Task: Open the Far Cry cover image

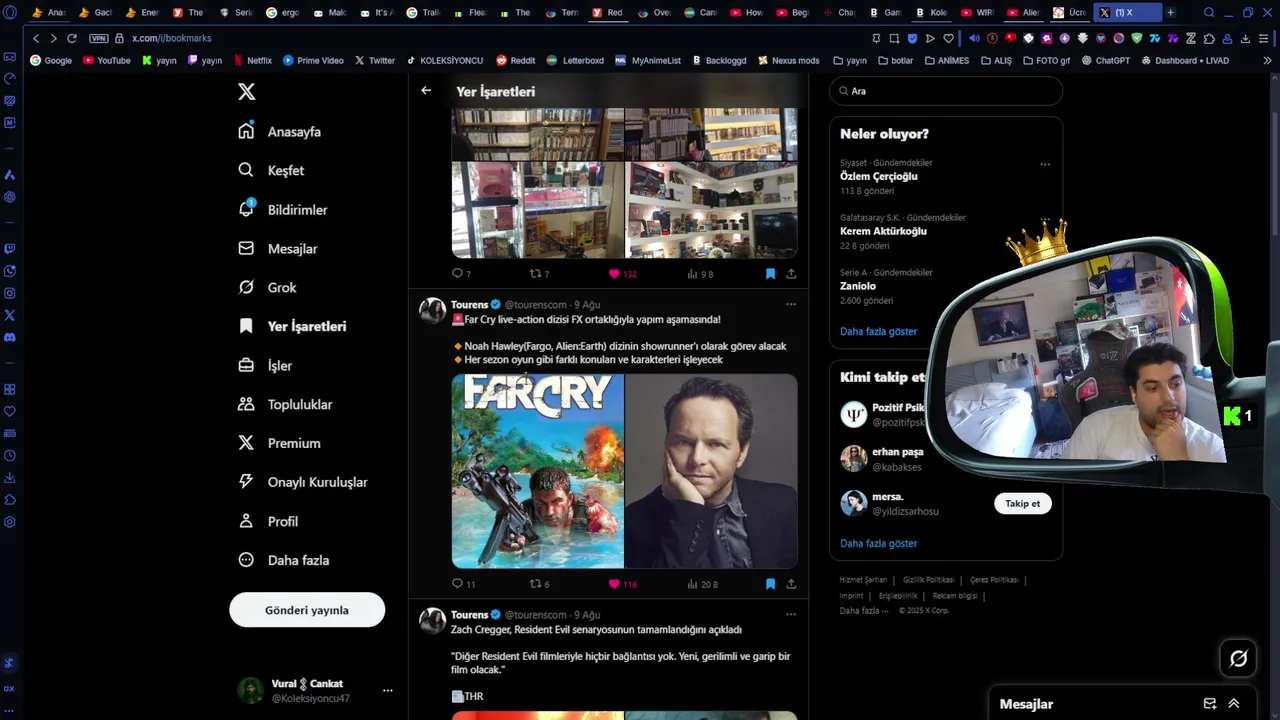Action: coord(538,471)
